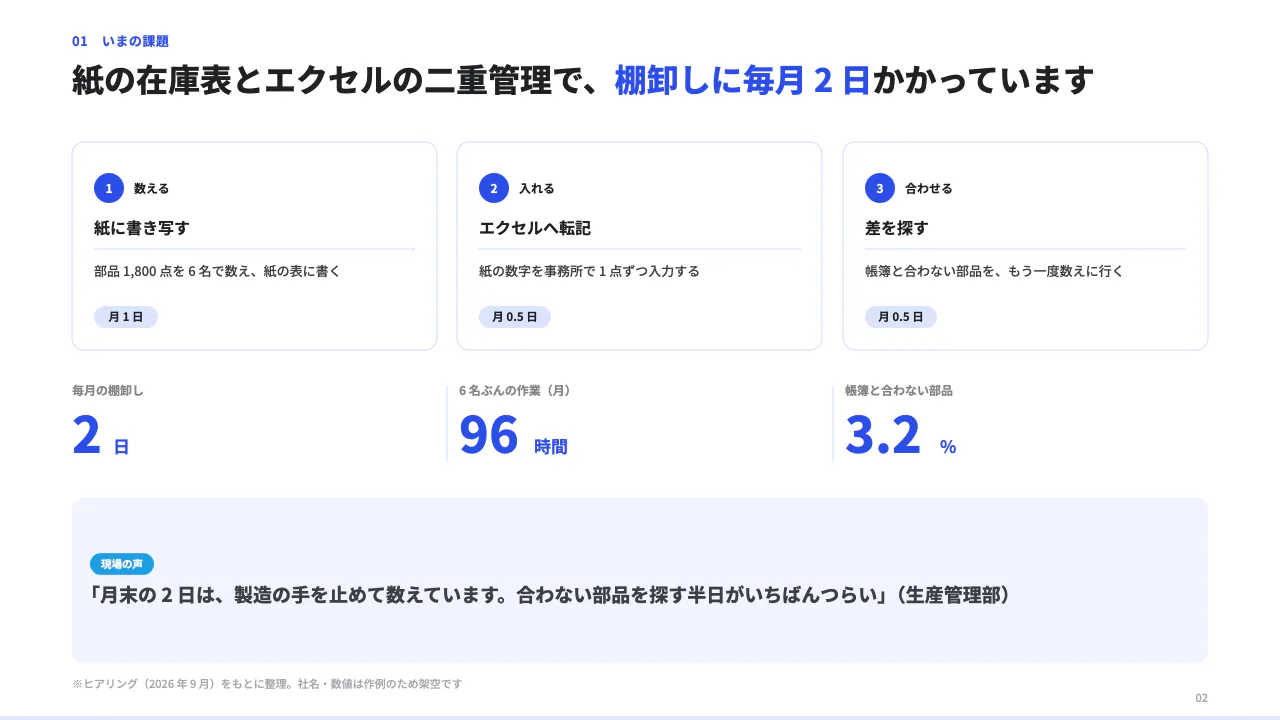Select the metric label 毎月の棚卸し
The width and height of the screenshot is (1280, 720).
coord(108,391)
